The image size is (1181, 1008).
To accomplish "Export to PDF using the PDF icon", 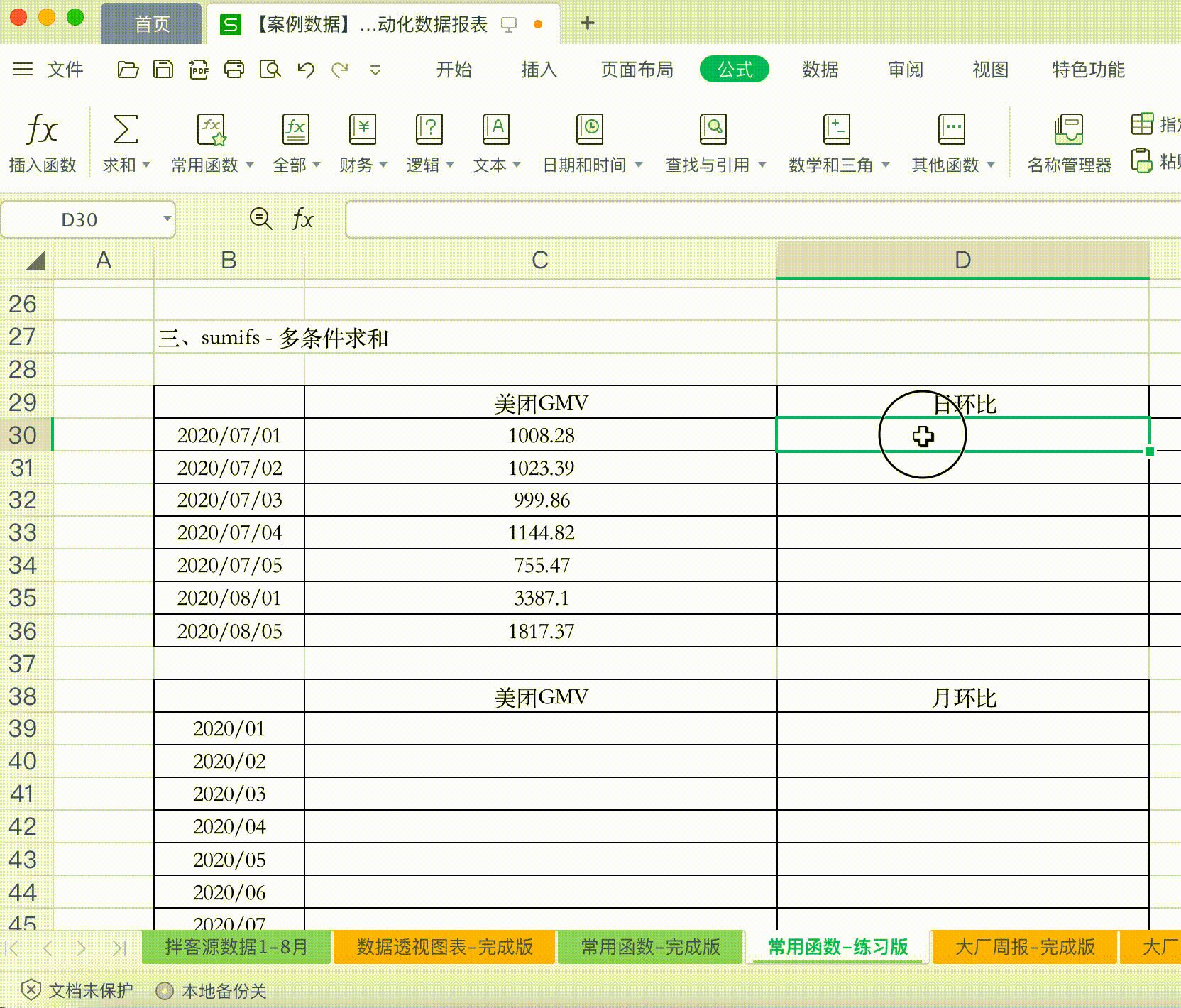I will tap(199, 70).
